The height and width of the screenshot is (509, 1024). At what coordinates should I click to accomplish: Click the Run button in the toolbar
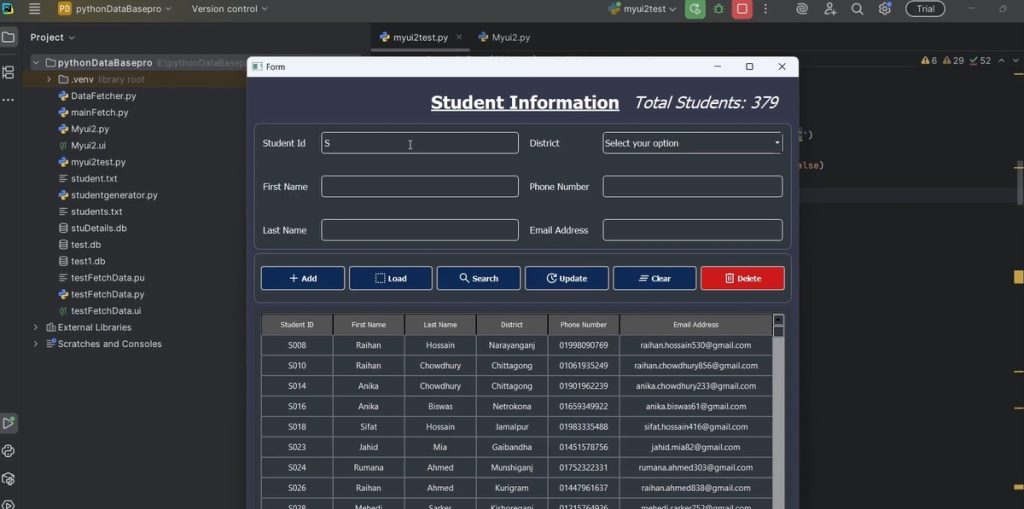695,9
